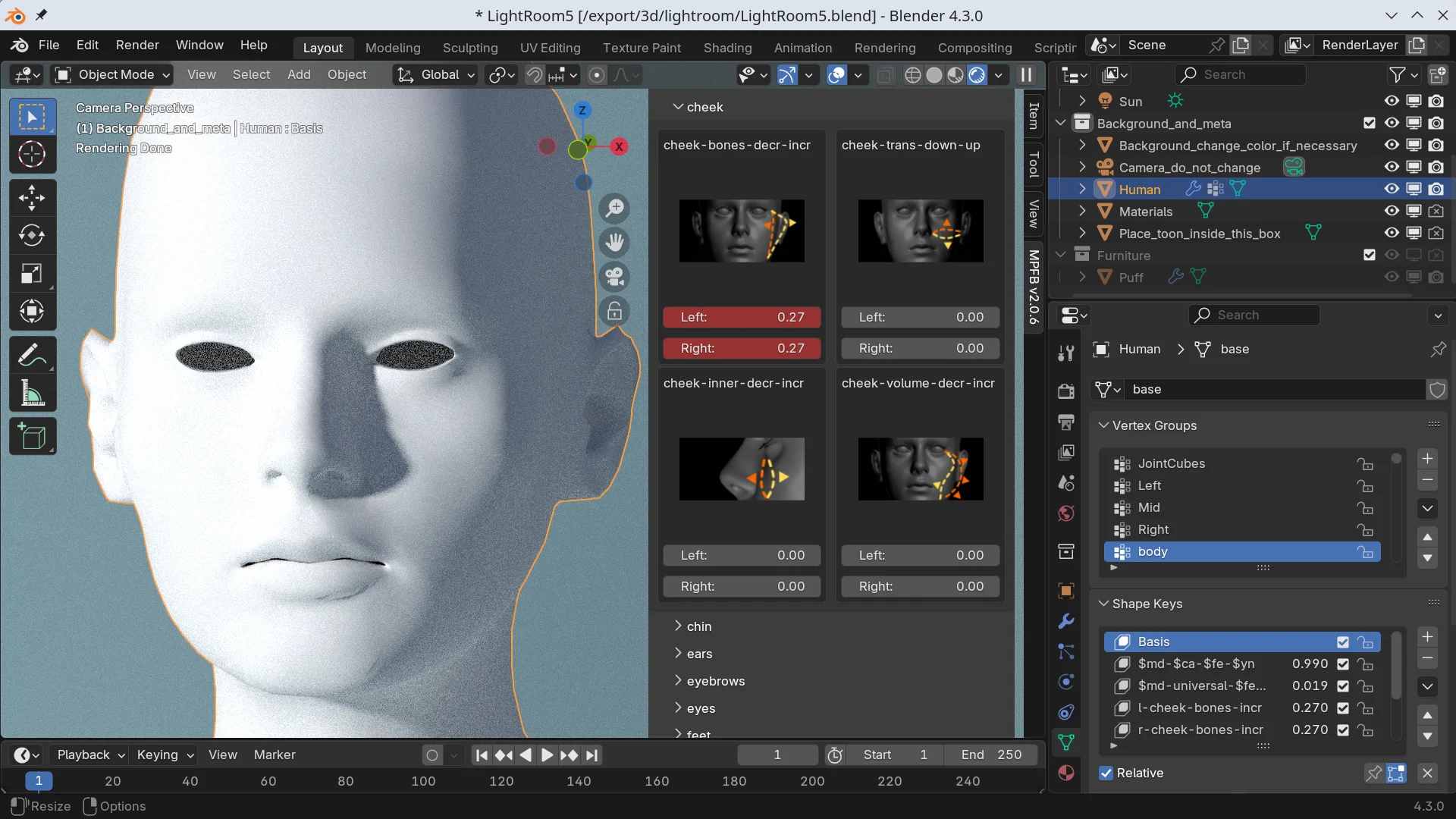The image size is (1456, 819).
Task: Add a new vertex group with the plus button
Action: (x=1428, y=458)
